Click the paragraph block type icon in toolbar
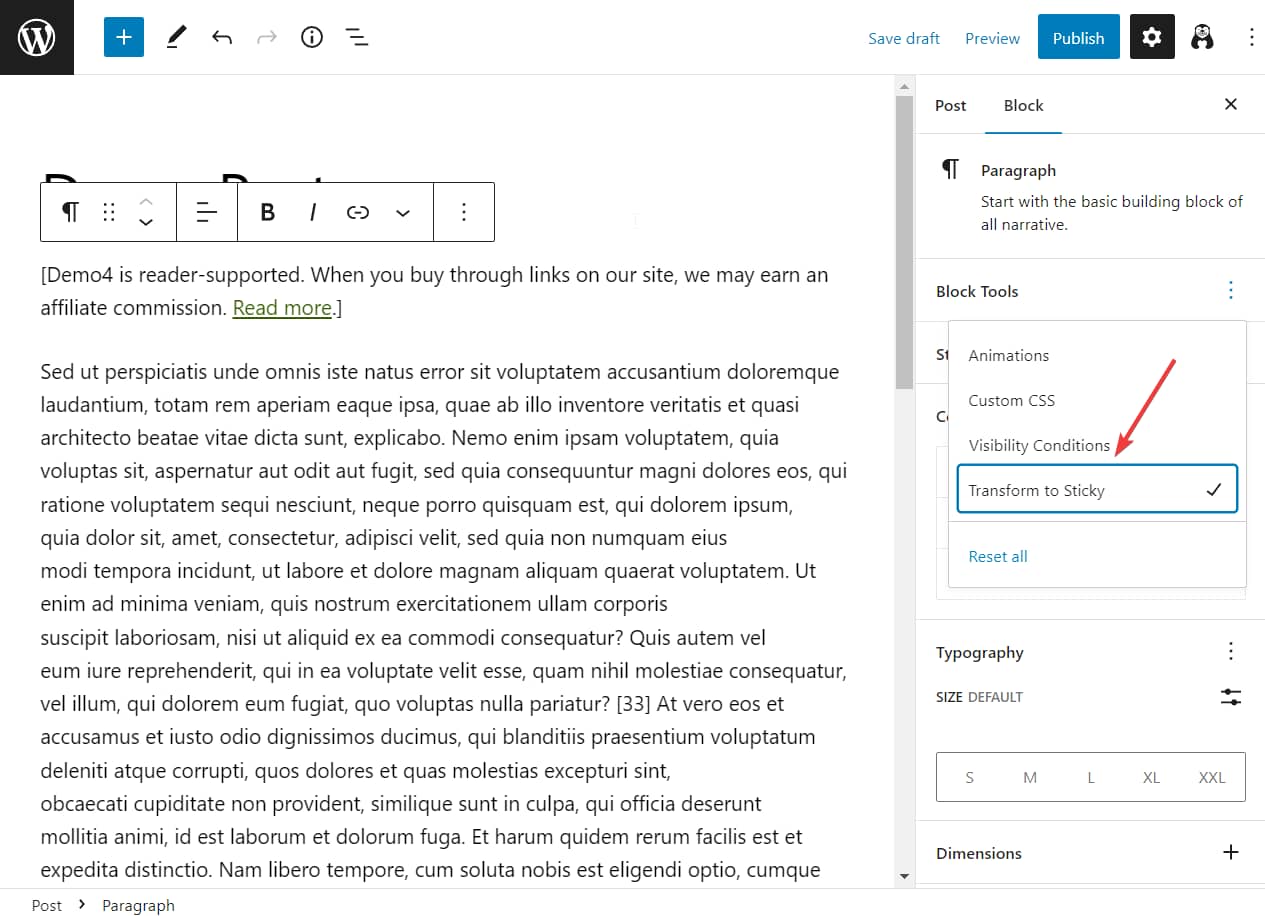This screenshot has height=916, width=1265. pyautogui.click(x=70, y=212)
